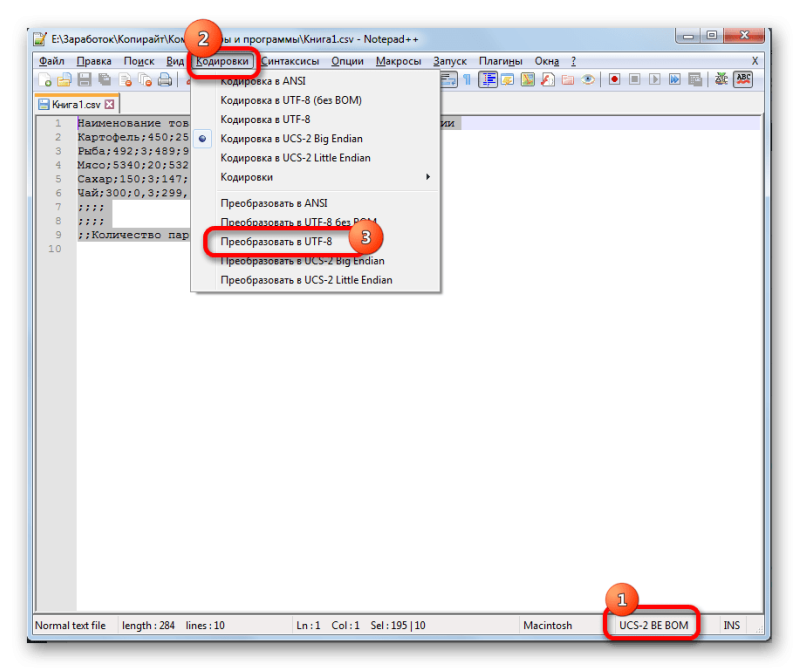Open the Правка menu
800x671 pixels.
94,61
